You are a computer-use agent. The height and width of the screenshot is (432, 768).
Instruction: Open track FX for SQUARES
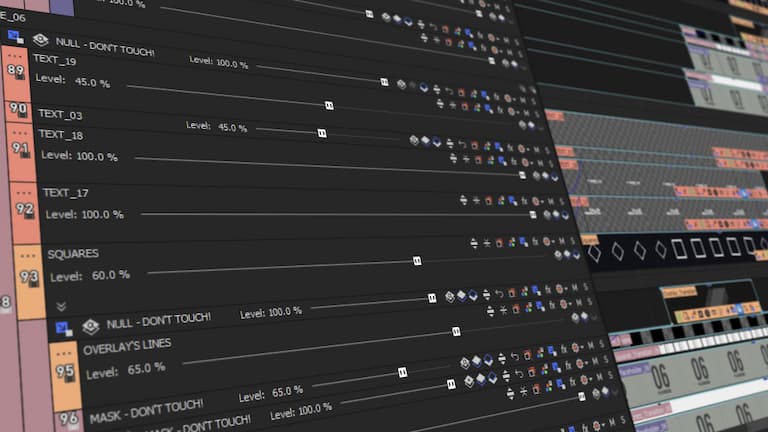pos(535,241)
